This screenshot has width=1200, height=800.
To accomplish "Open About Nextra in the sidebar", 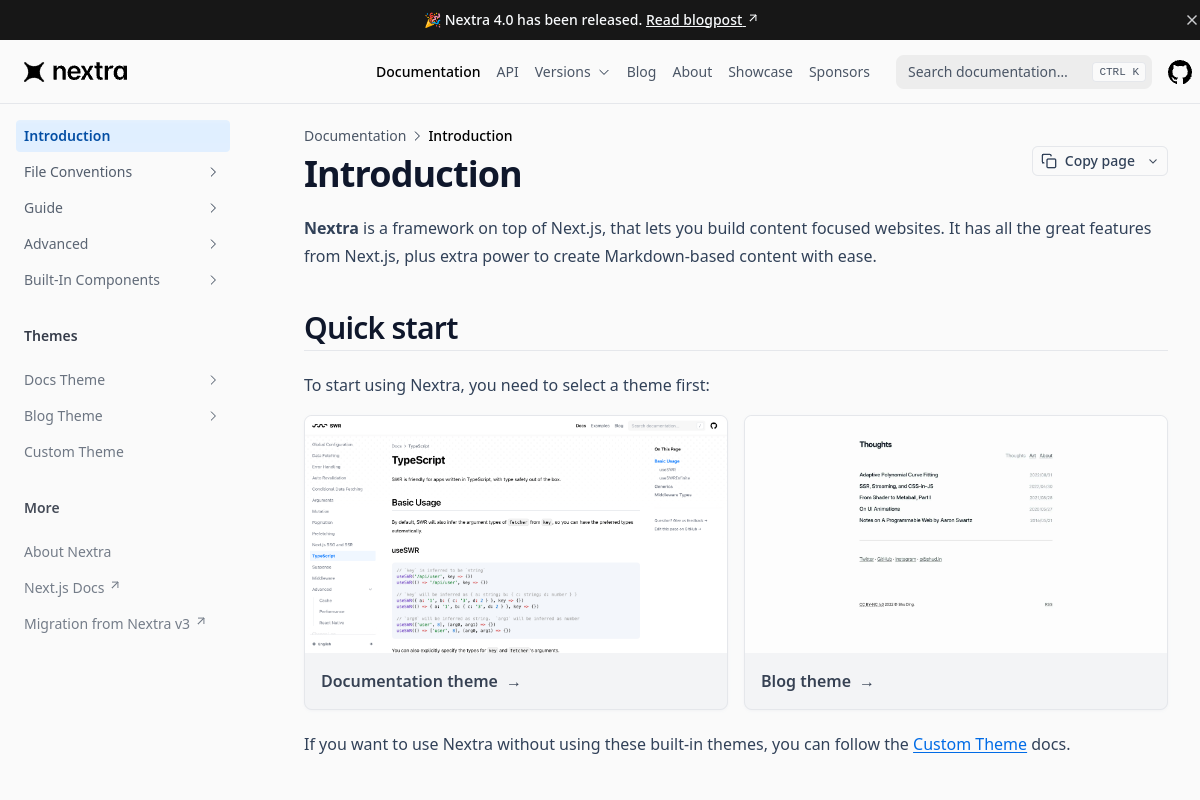I will (123, 552).
